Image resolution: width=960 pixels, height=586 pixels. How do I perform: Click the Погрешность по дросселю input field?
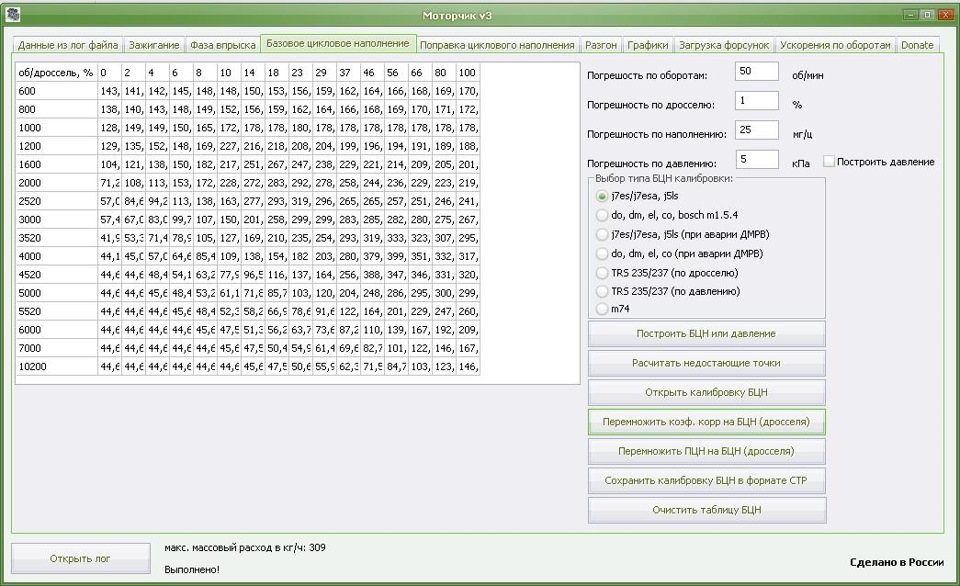757,100
